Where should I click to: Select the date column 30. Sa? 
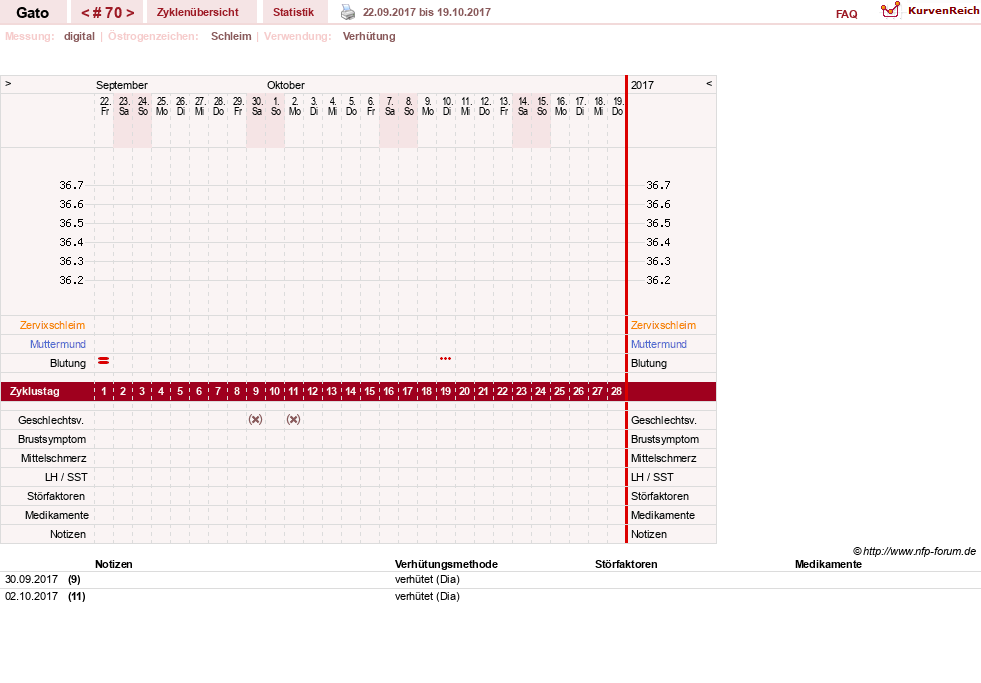point(257,106)
